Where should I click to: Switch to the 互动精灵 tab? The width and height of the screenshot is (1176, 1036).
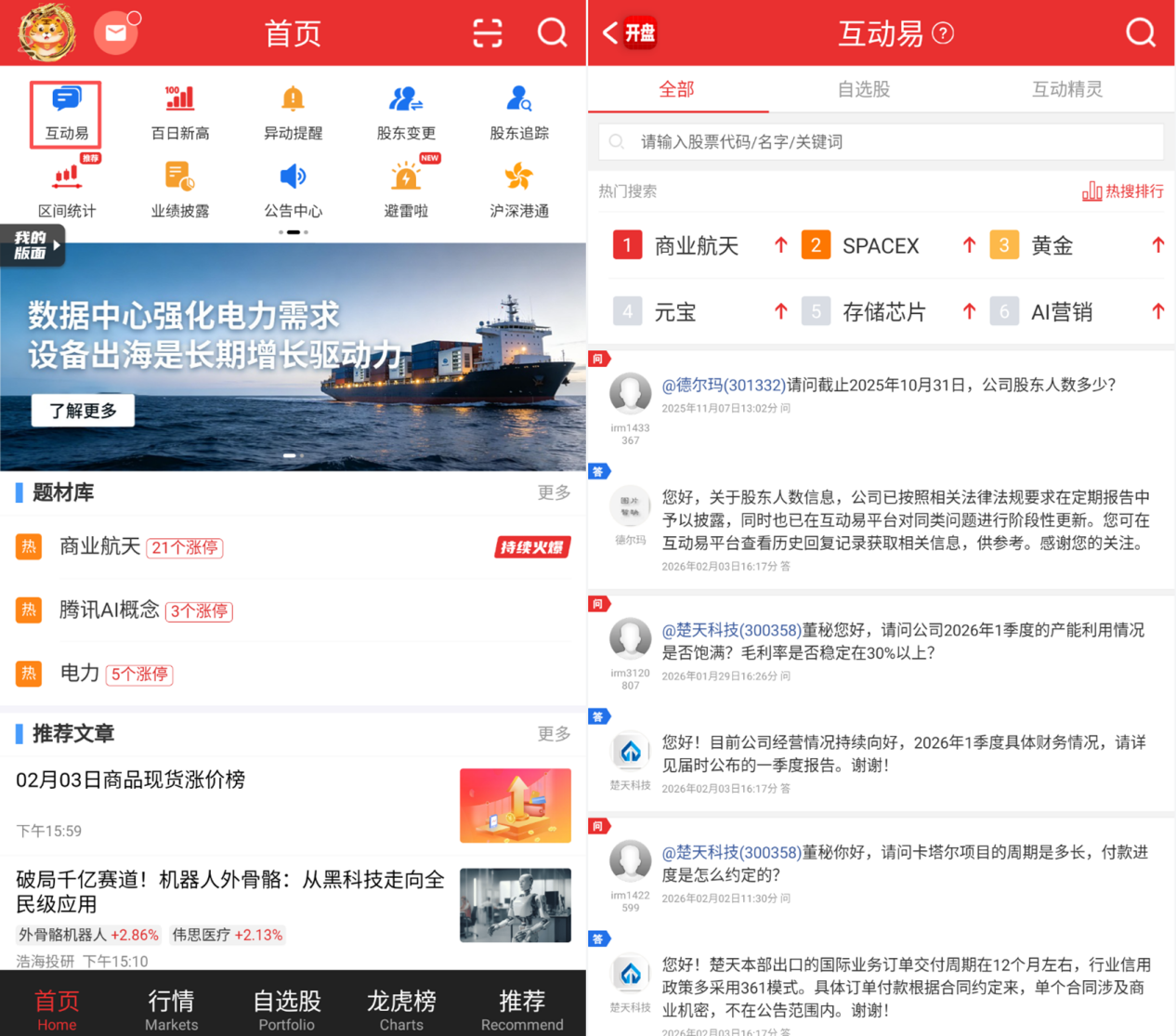pyautogui.click(x=1066, y=89)
